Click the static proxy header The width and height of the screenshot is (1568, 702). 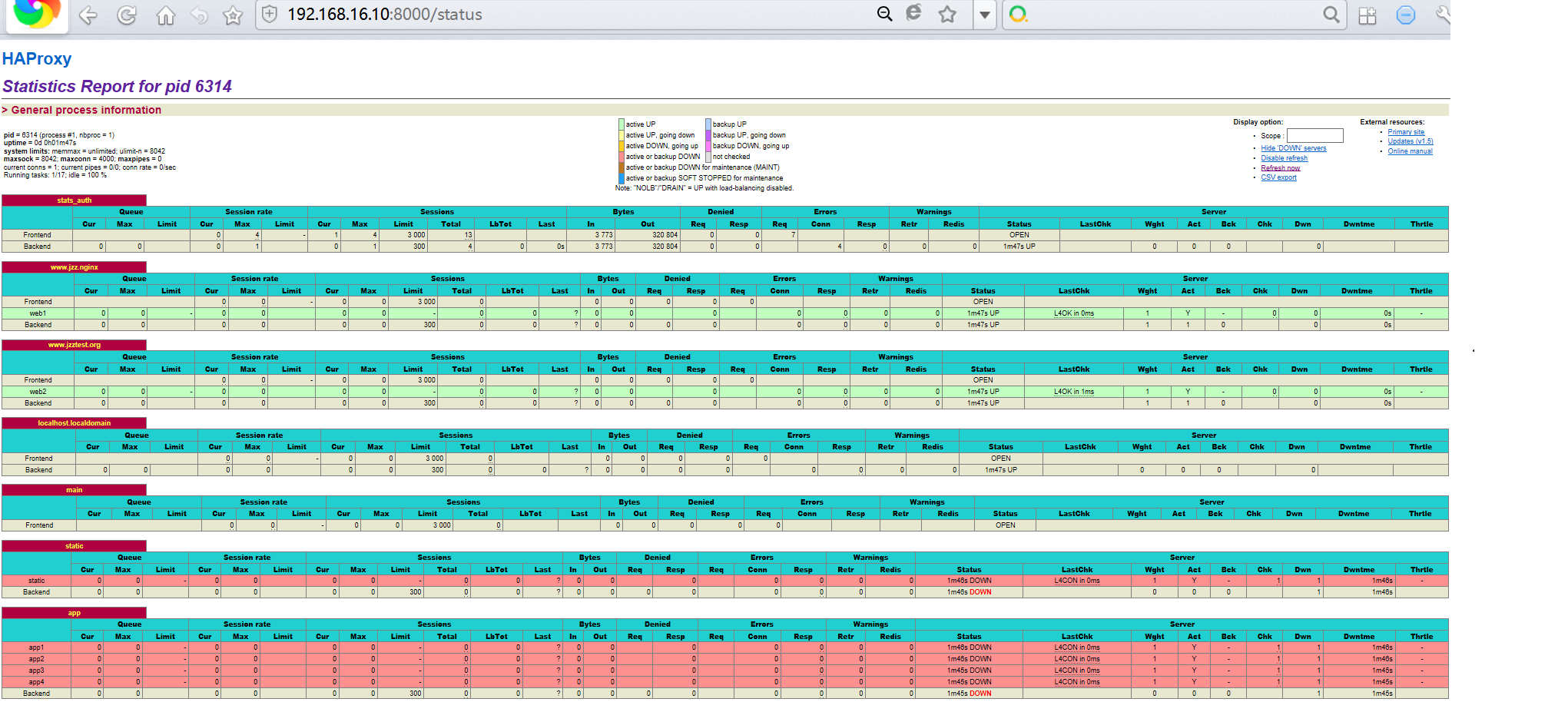point(74,546)
